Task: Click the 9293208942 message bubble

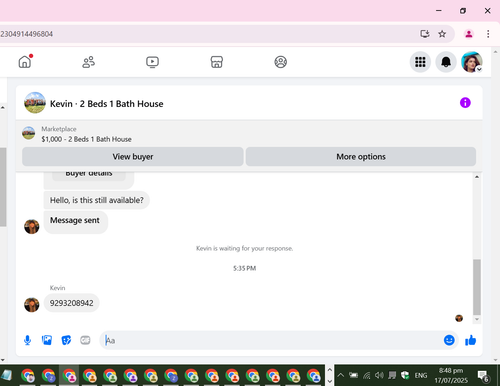Action: point(71,303)
